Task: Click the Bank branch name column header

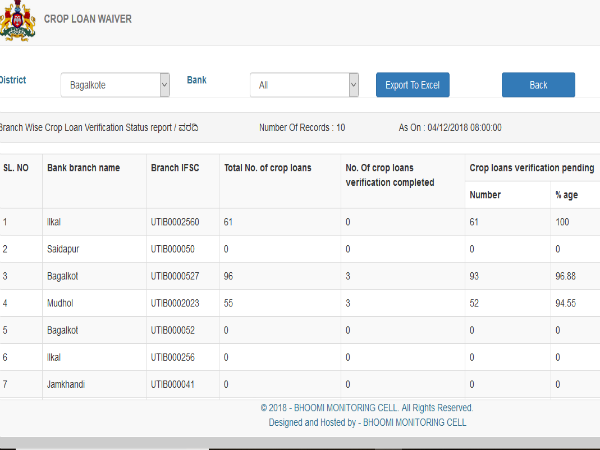Action: [x=83, y=167]
